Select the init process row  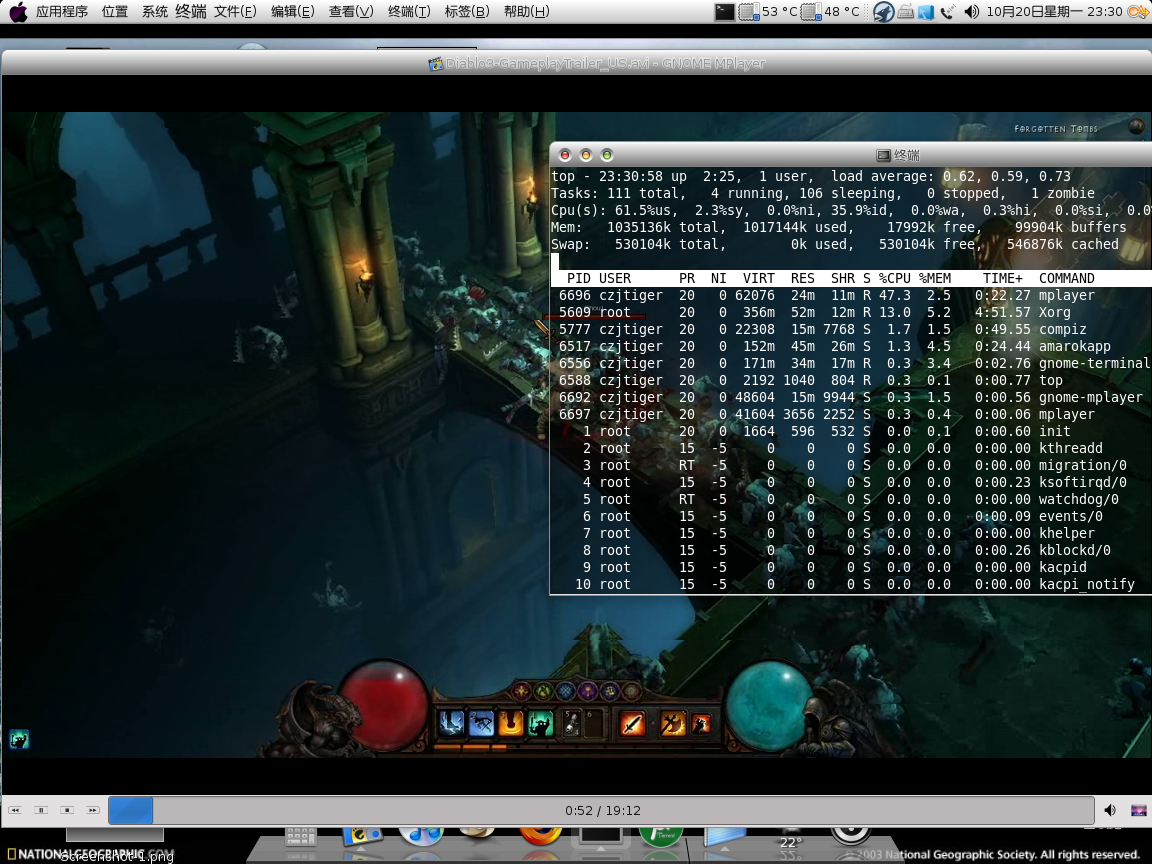[x=851, y=431]
